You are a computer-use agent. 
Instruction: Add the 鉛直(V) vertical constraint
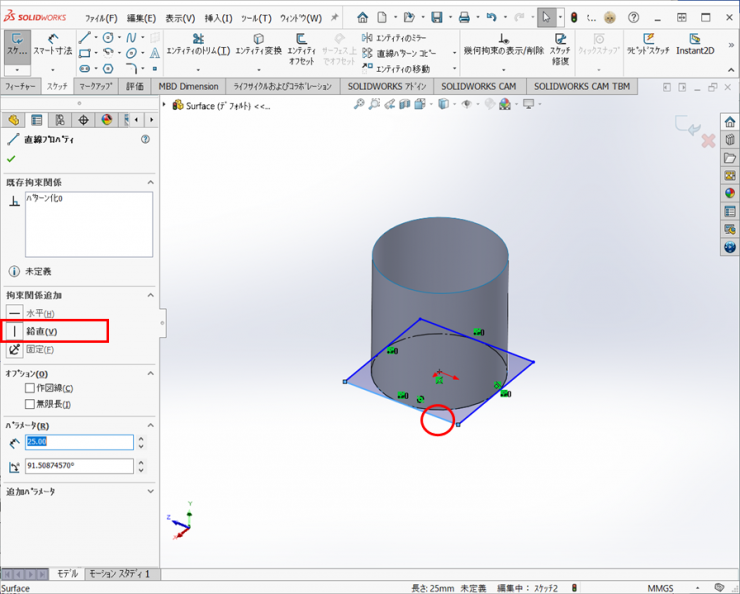point(41,331)
